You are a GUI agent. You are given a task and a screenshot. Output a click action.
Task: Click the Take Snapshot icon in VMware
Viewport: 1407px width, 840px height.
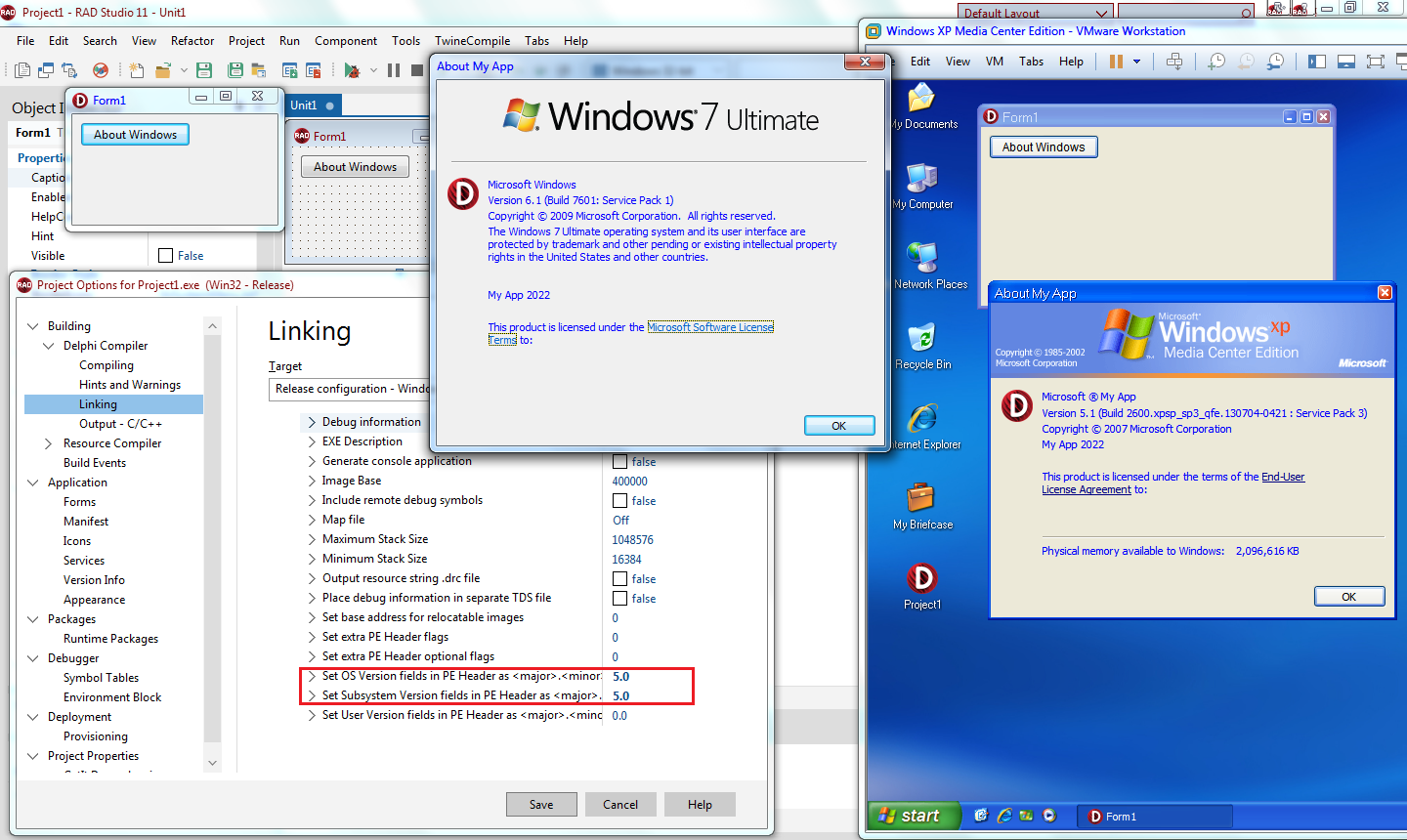pos(1216,62)
